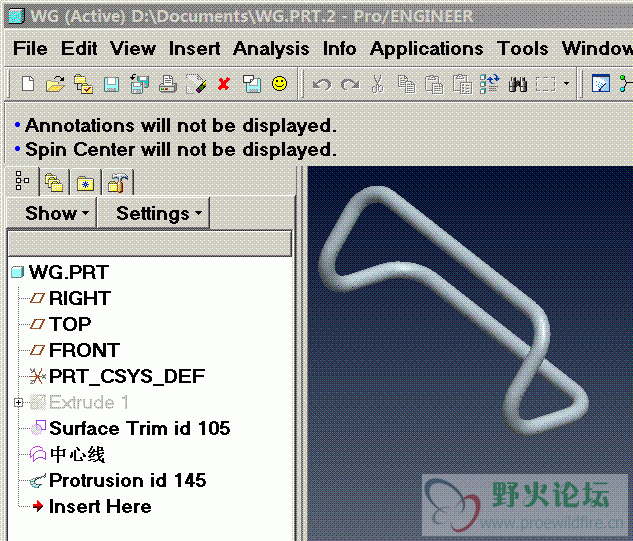Click 'Annotations will not be displayed.' message

(181, 126)
